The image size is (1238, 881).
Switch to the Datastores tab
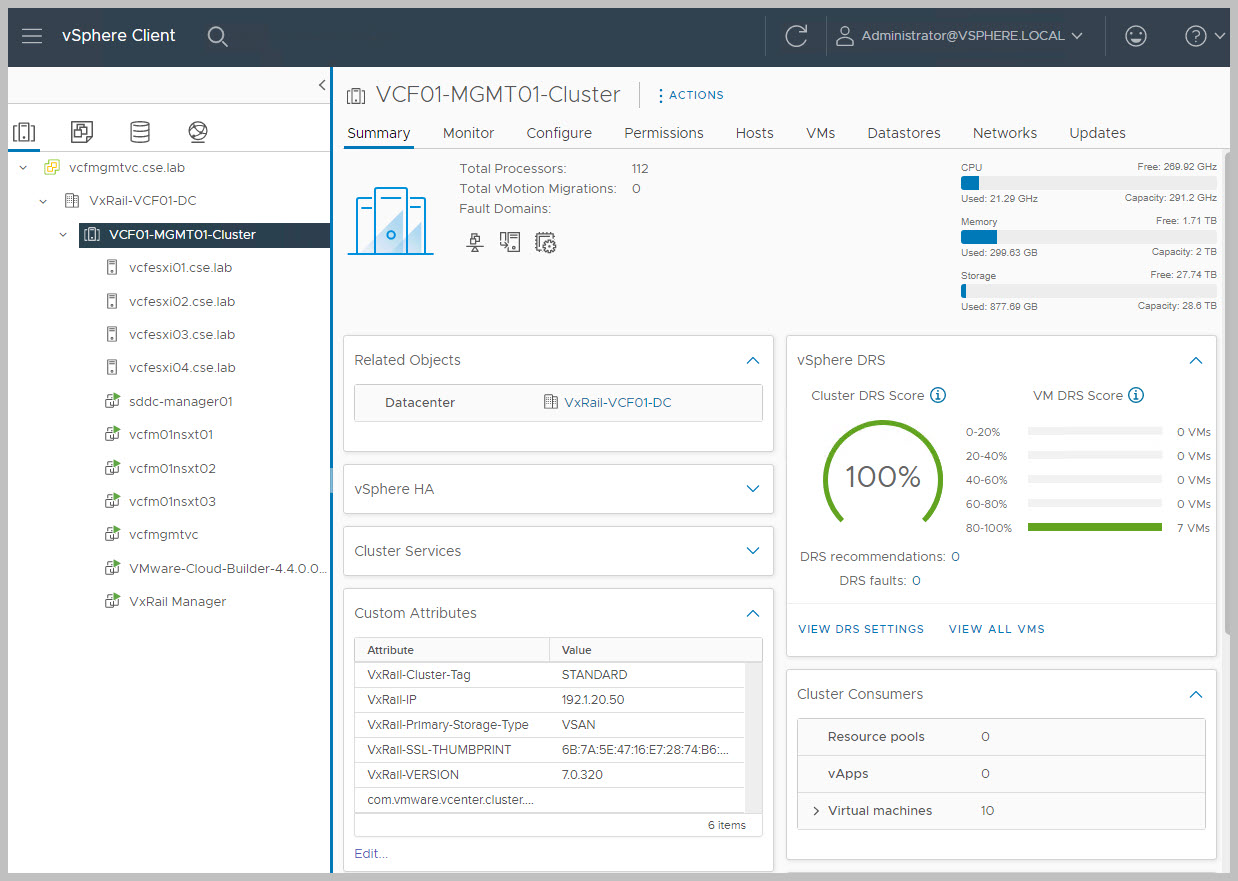tap(903, 133)
